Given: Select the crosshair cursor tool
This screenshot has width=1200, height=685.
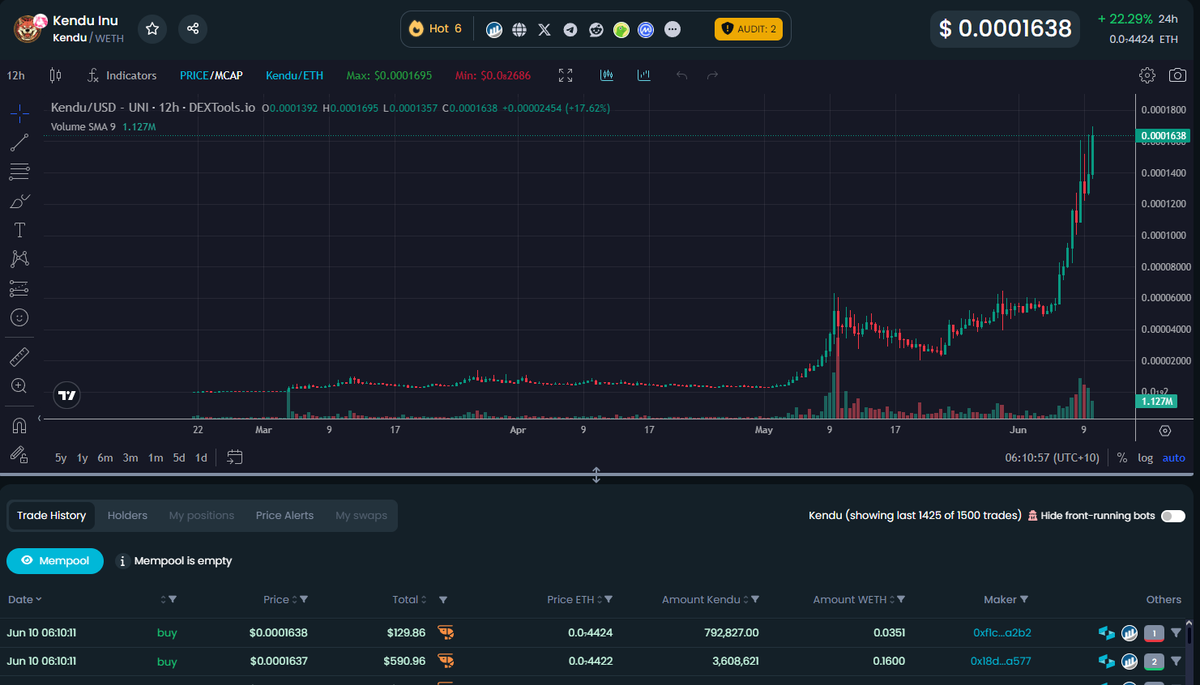Looking at the screenshot, I should (x=19, y=113).
